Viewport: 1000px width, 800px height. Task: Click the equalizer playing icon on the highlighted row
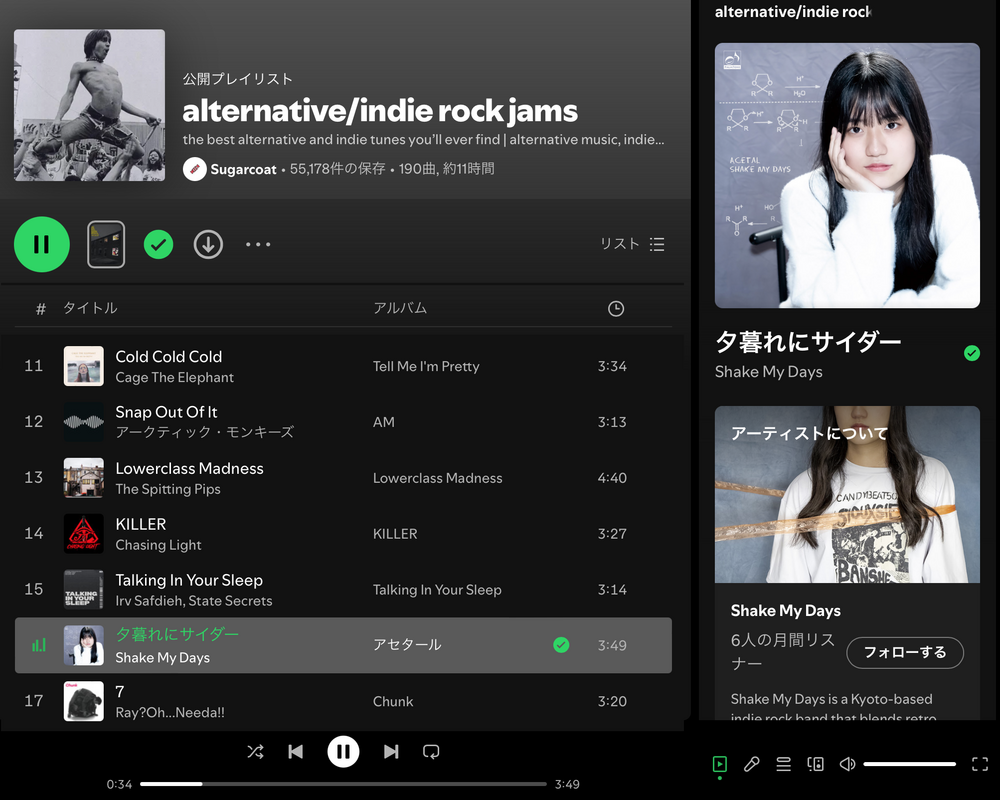(x=39, y=645)
